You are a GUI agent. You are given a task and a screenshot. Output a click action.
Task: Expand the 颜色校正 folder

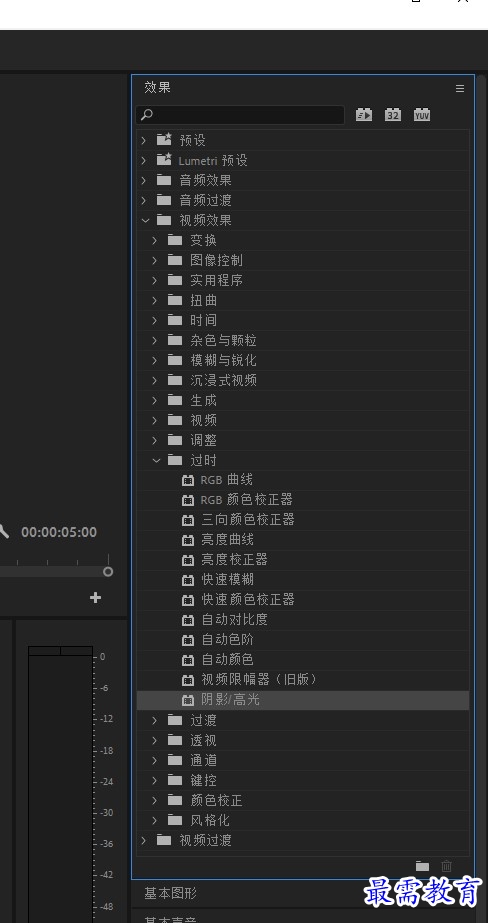click(x=155, y=801)
